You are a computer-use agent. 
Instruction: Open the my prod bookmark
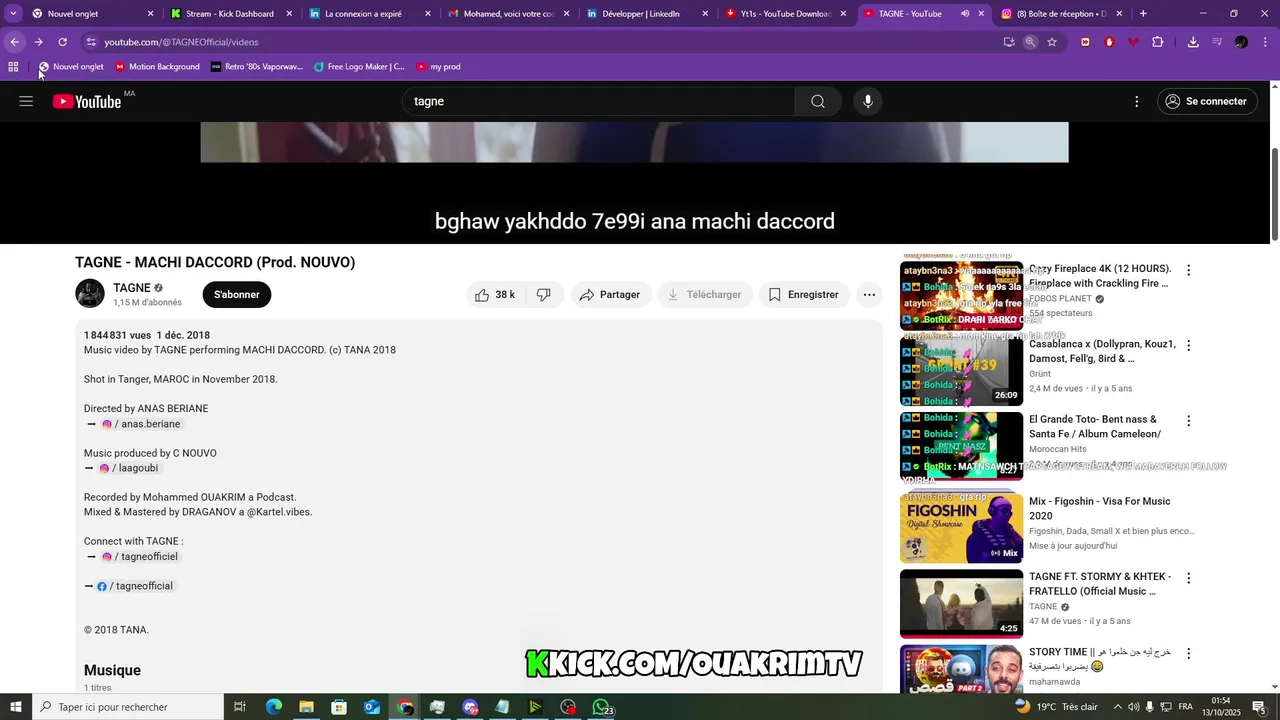[x=438, y=67]
